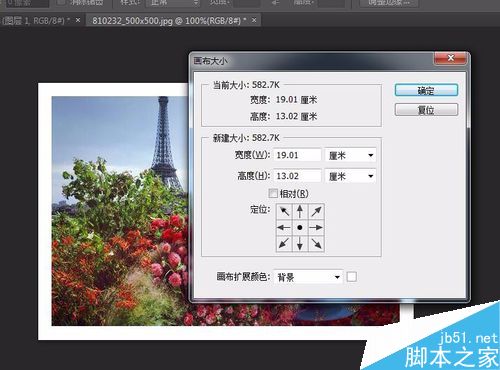Set anchor to middle-left arrow

tap(284, 228)
